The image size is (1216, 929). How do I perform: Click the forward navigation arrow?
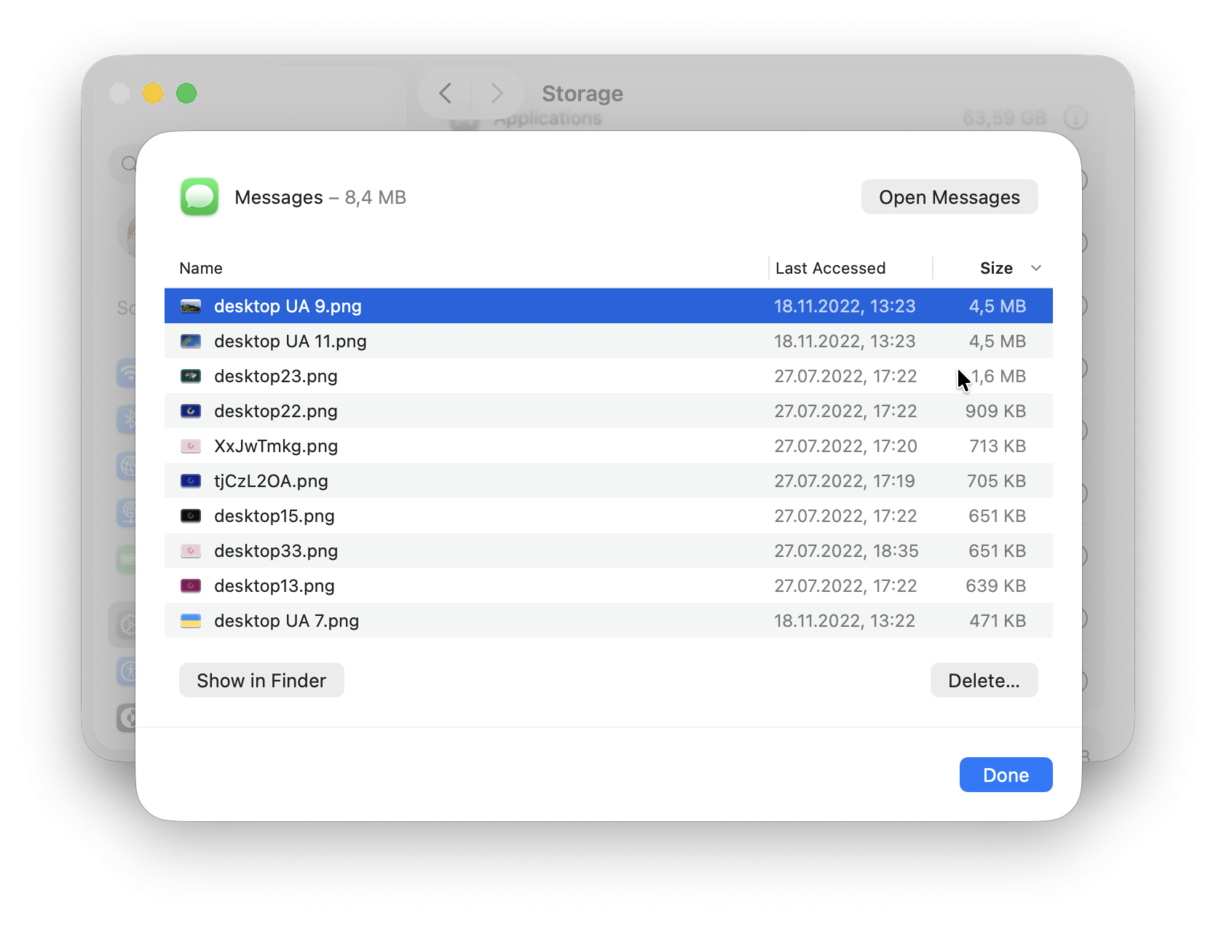(x=497, y=92)
